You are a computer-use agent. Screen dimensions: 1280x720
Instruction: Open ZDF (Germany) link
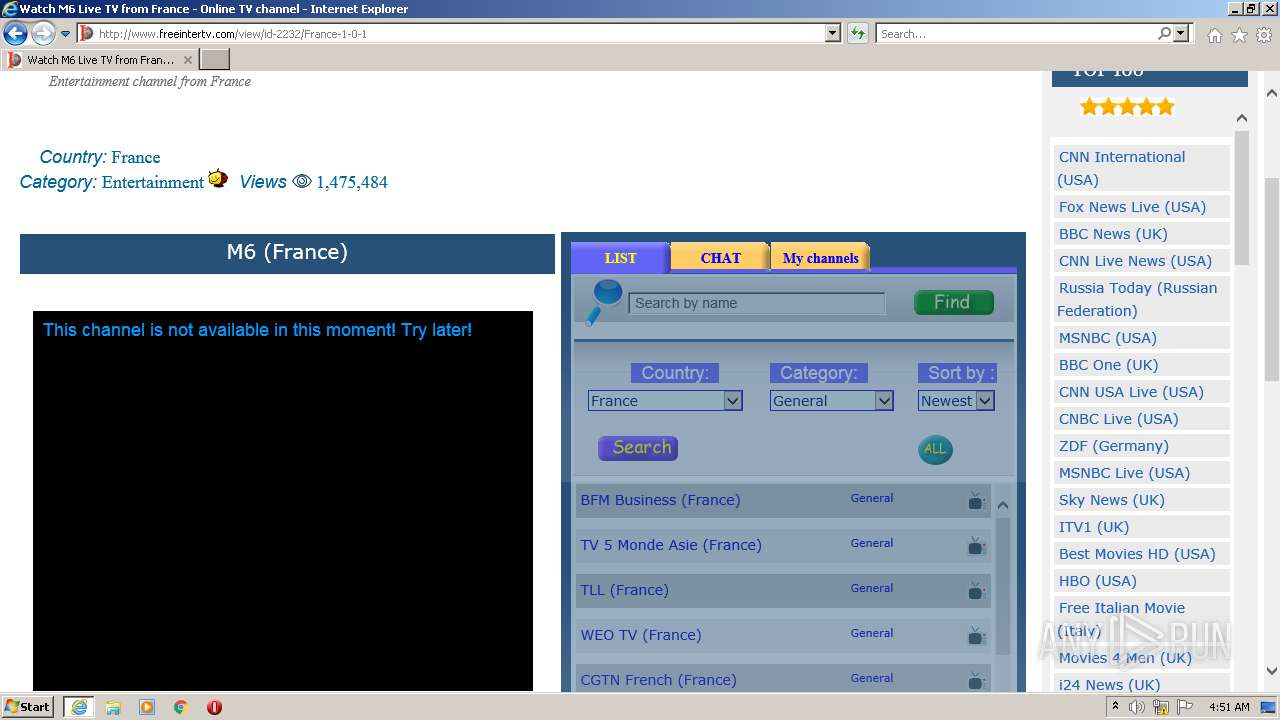tap(1113, 446)
